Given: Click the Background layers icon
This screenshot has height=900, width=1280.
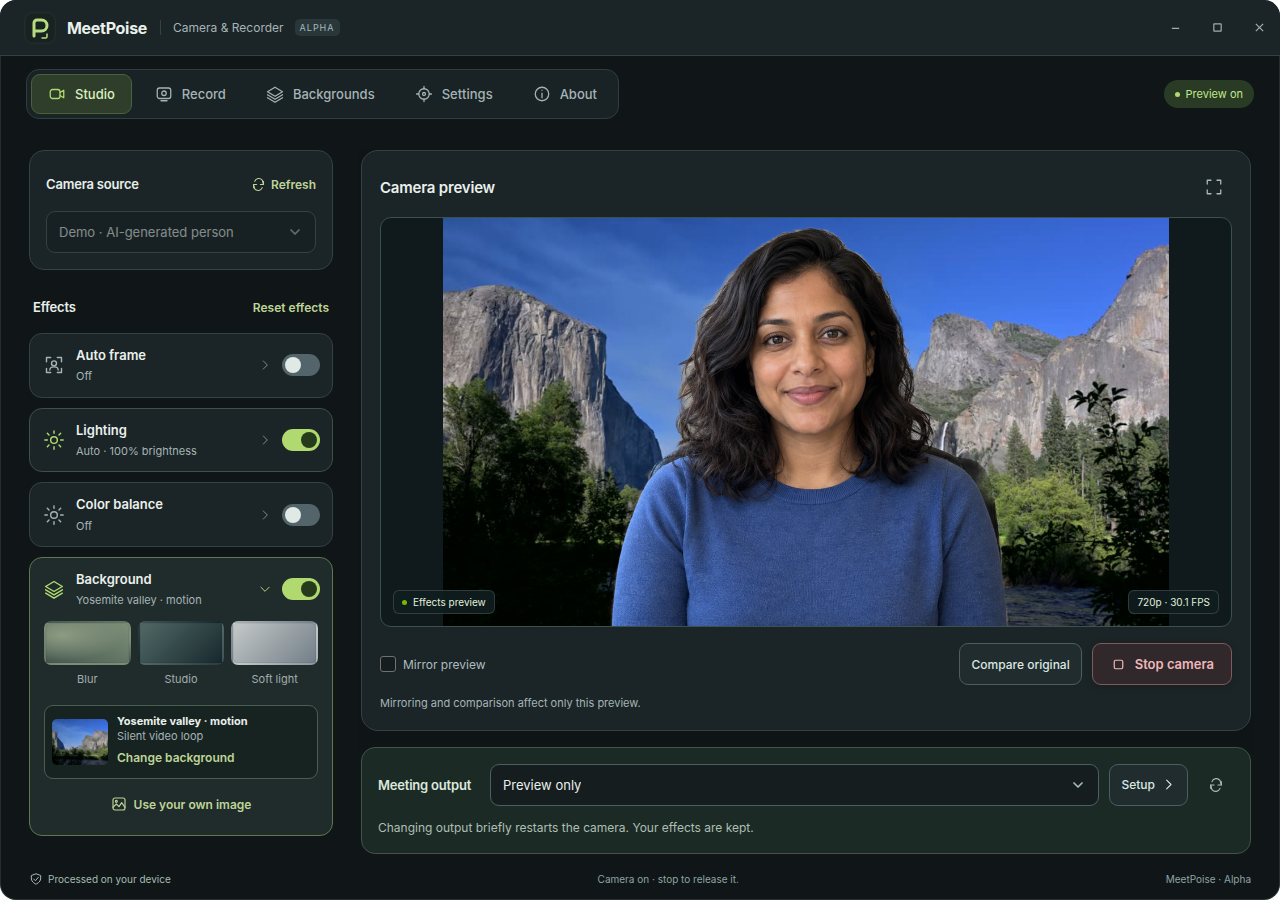Looking at the screenshot, I should (x=54, y=590).
